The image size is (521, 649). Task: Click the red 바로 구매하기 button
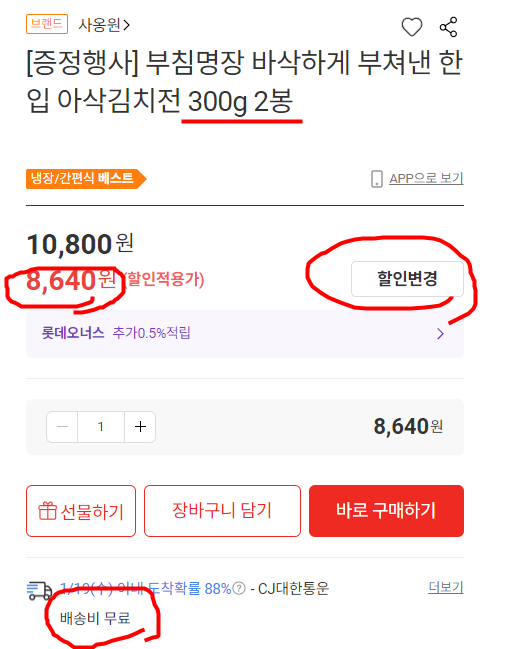(x=386, y=511)
